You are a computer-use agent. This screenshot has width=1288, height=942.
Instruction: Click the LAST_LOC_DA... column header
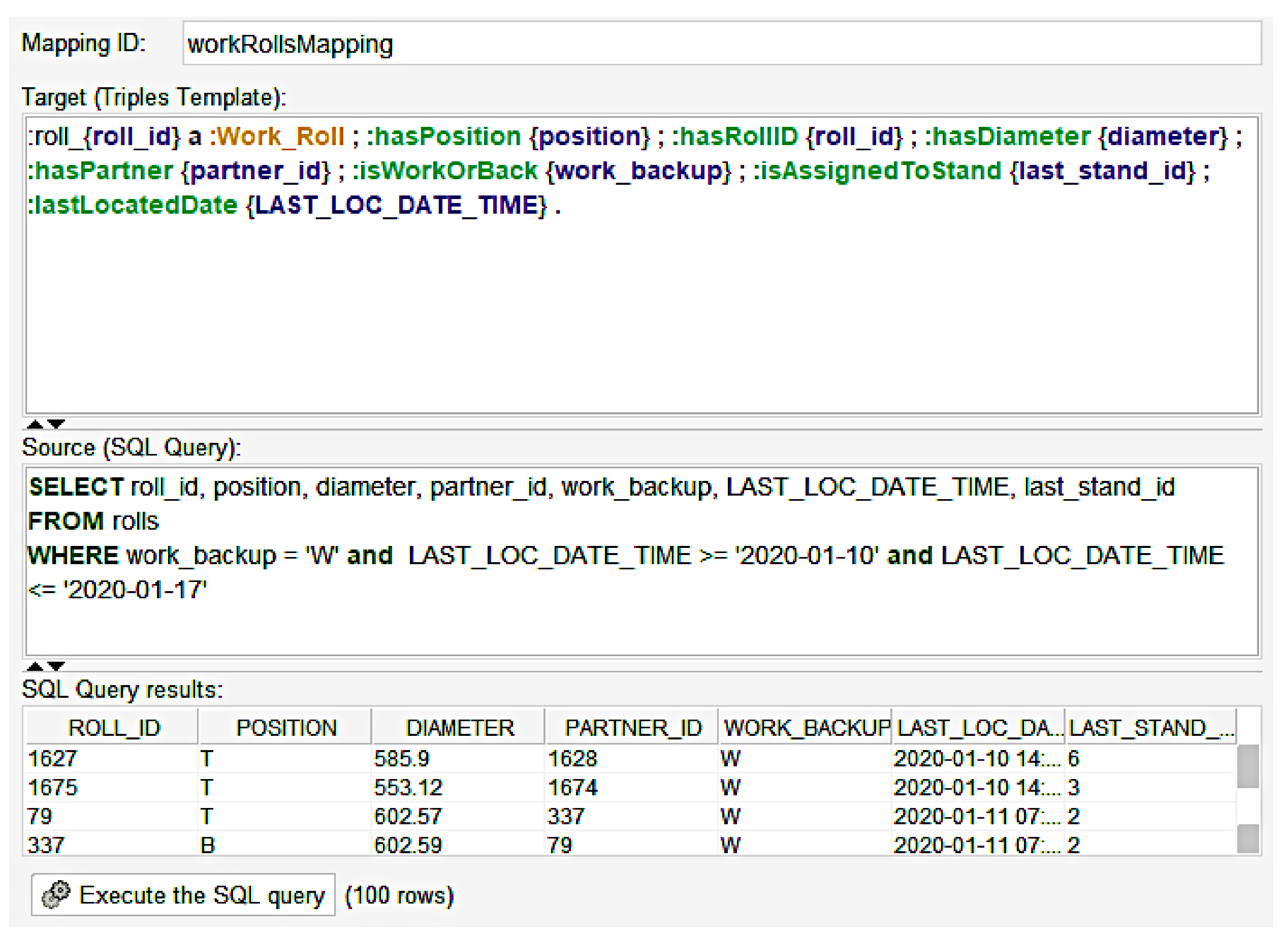[978, 728]
